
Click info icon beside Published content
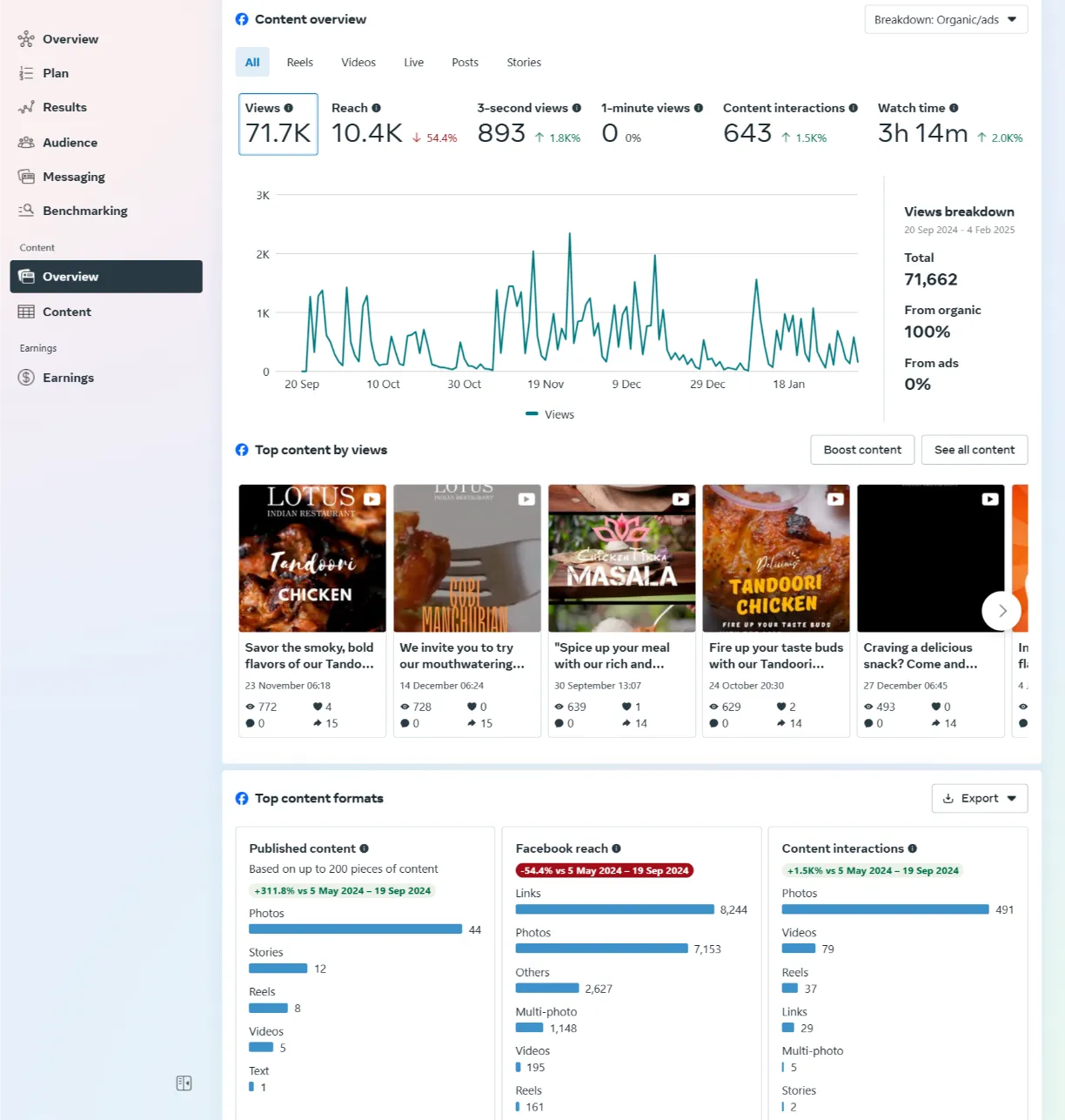(365, 848)
